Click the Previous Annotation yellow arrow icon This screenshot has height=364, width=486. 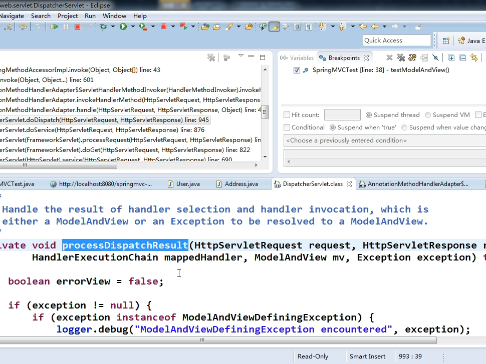(342, 26)
